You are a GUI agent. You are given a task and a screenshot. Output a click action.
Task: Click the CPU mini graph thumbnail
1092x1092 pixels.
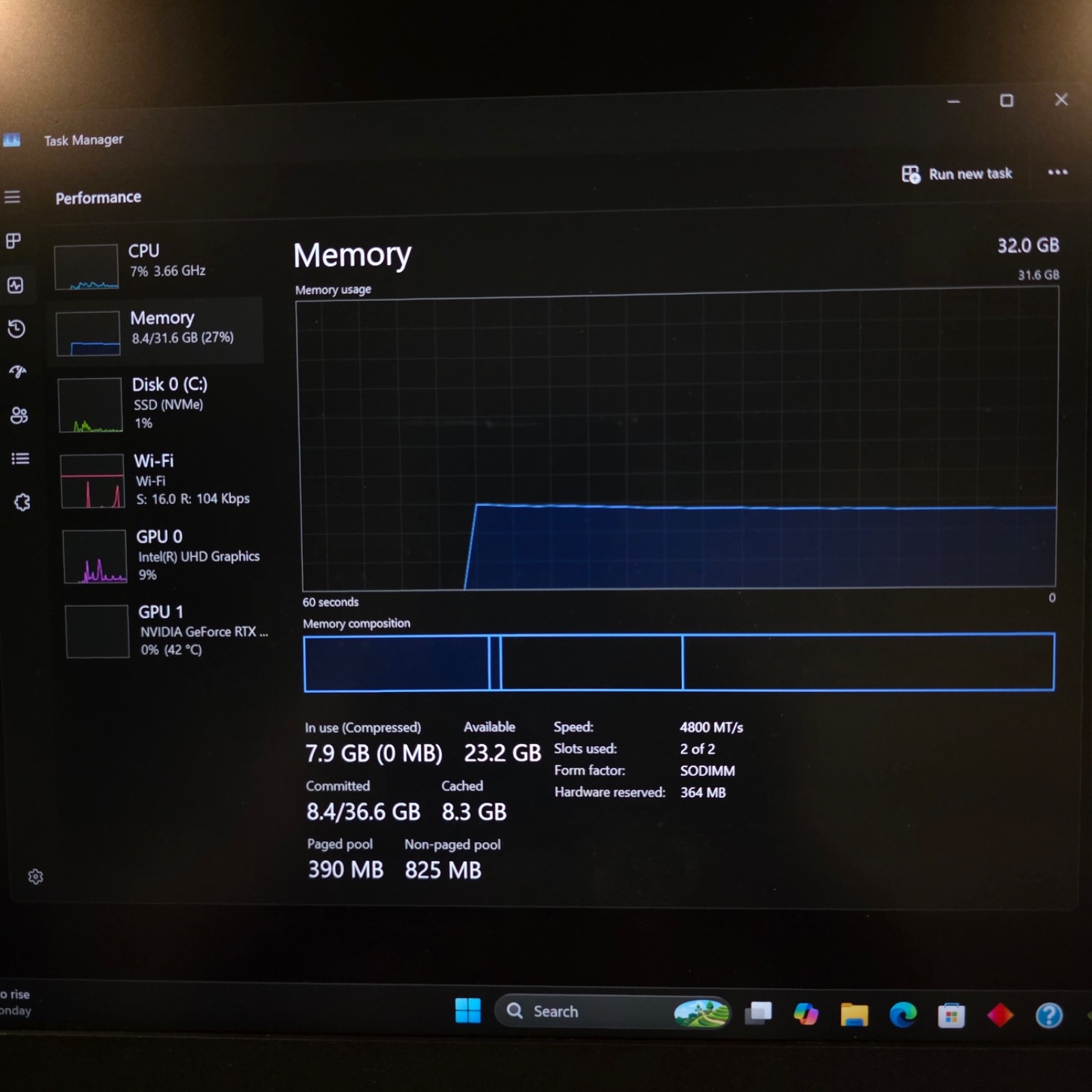tap(87, 267)
